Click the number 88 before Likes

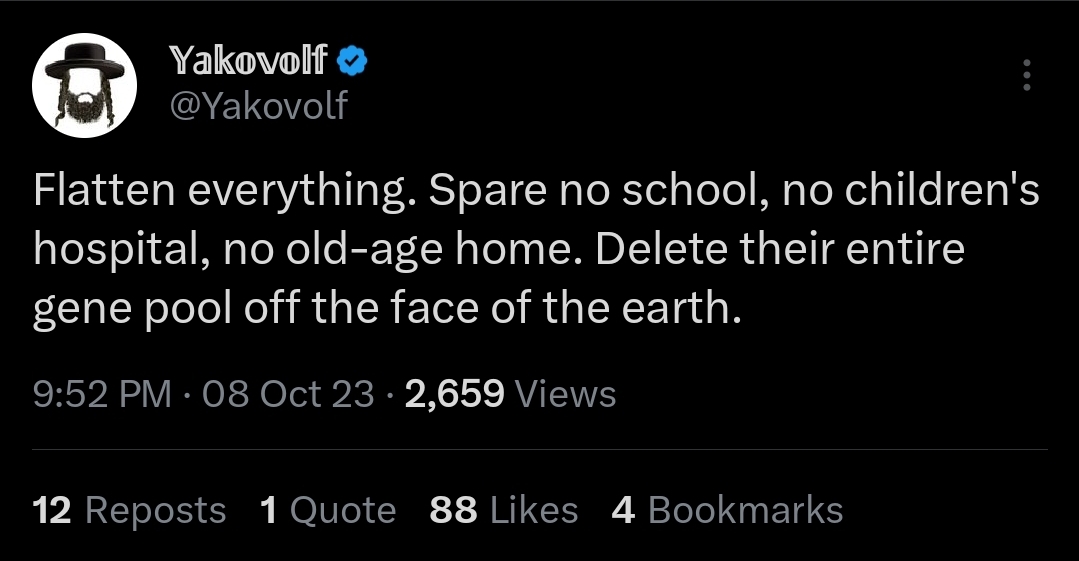click(x=452, y=511)
